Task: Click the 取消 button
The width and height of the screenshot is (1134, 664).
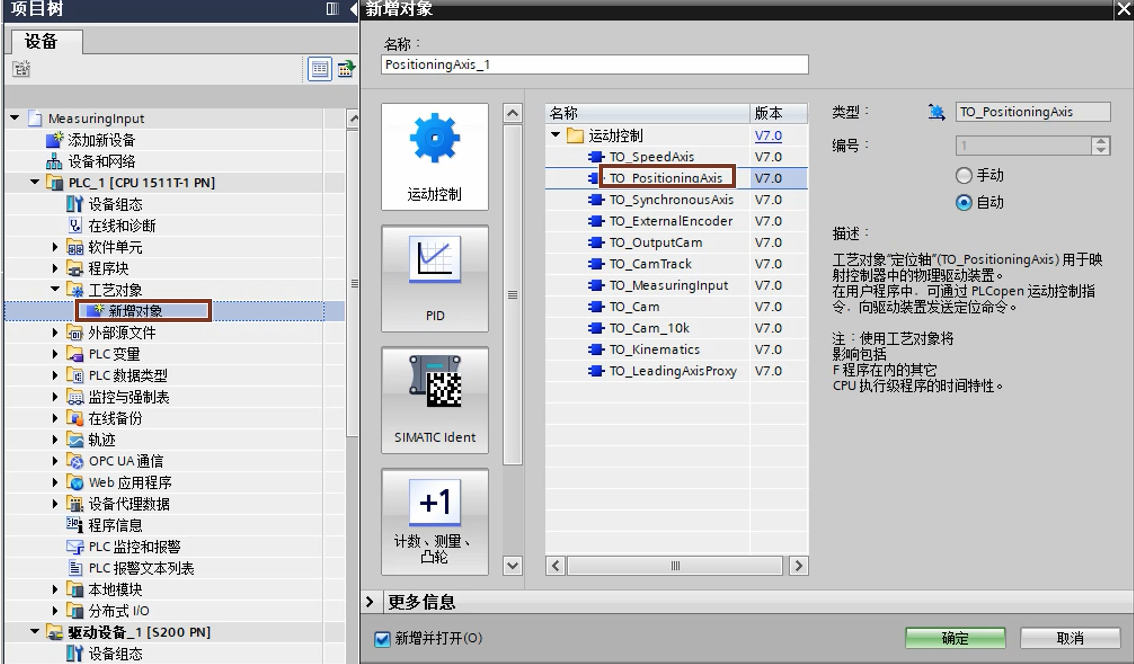Action: coord(1069,638)
